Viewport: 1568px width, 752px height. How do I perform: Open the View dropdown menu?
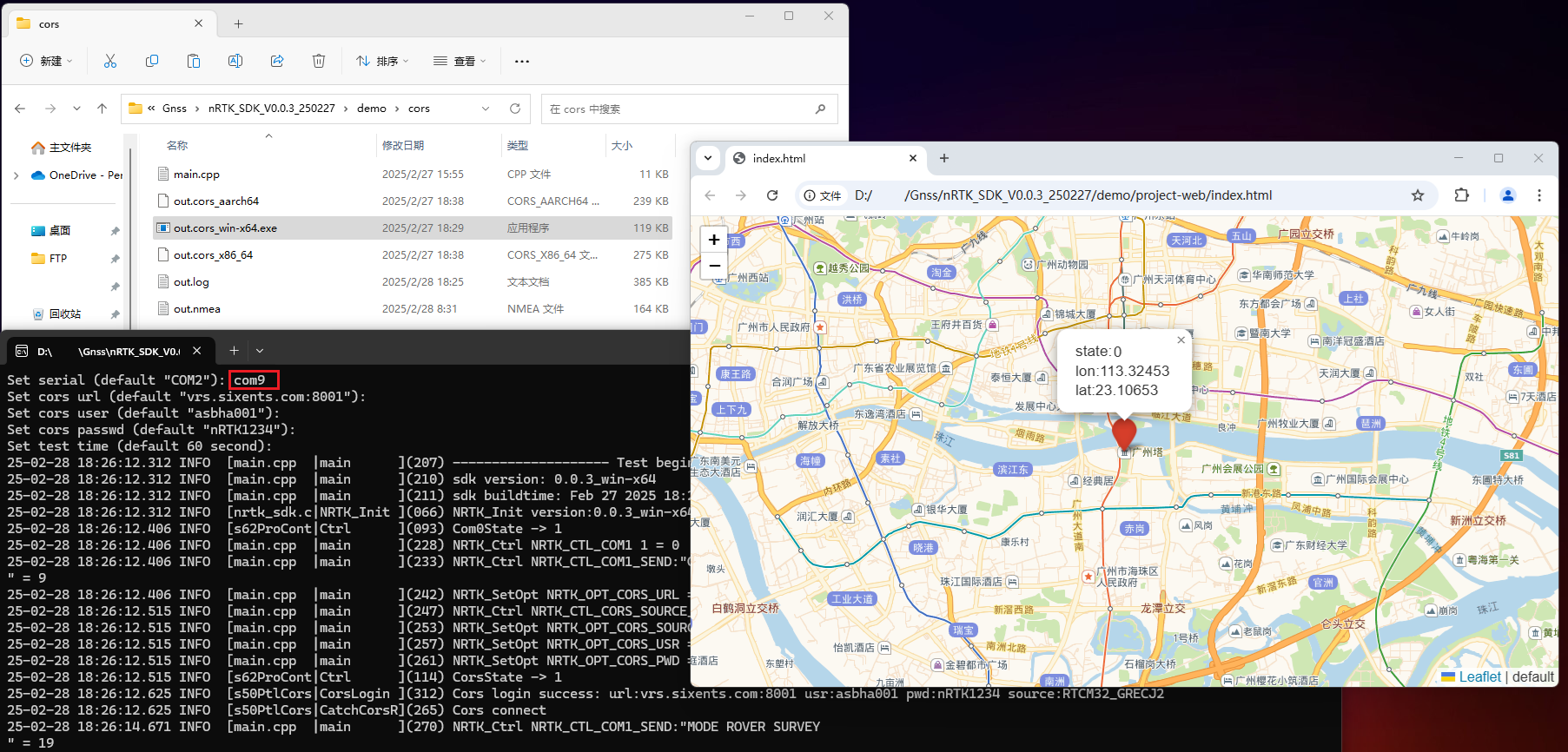pos(460,61)
